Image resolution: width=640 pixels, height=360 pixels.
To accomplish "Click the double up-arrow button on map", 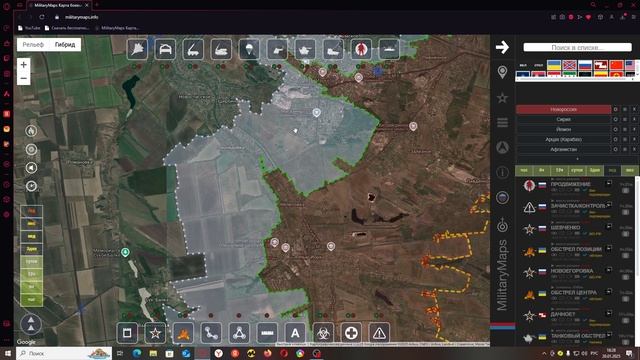I will [31, 324].
